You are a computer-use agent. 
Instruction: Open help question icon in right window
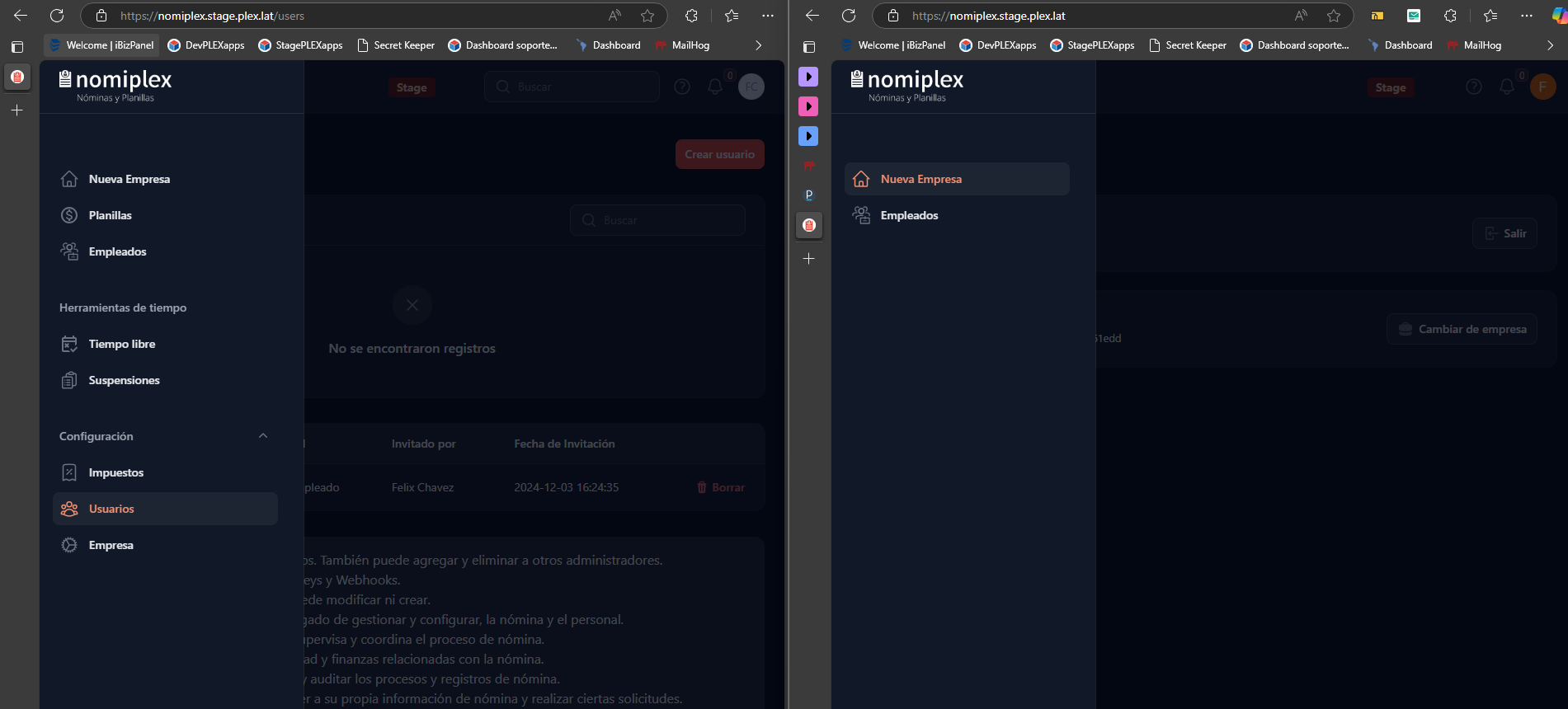1474,87
